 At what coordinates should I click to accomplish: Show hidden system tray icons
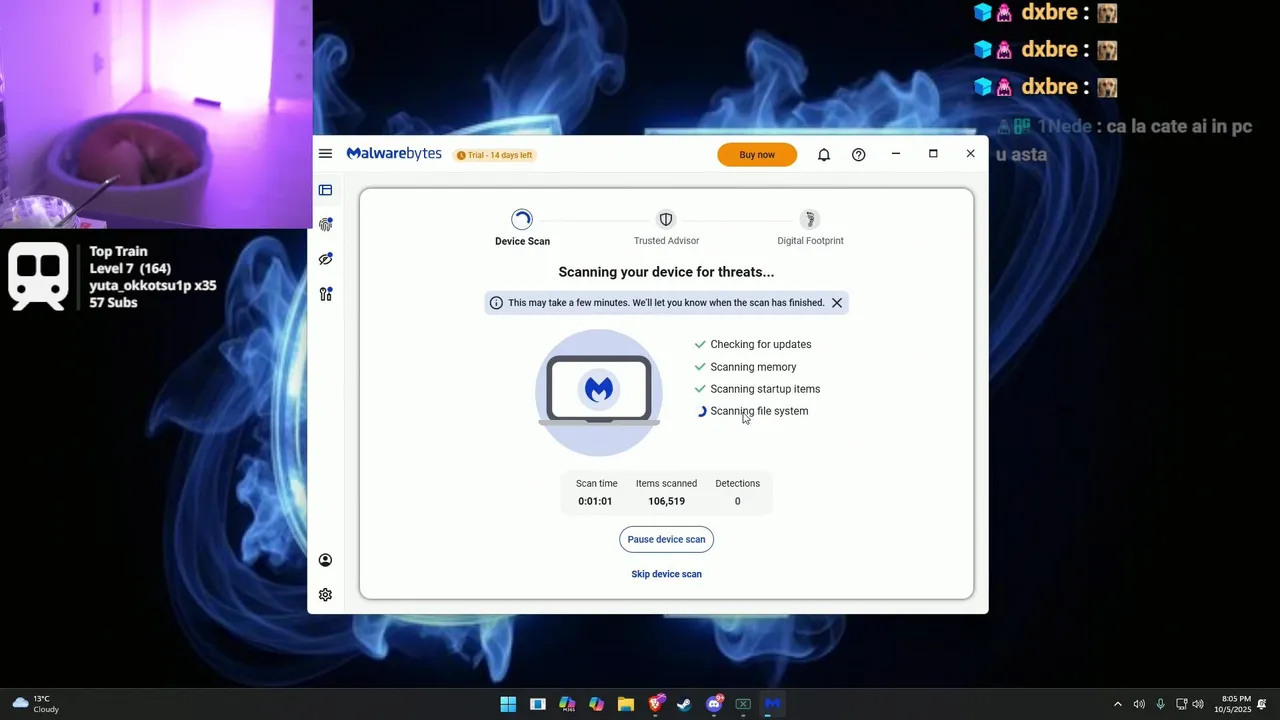tap(1118, 704)
